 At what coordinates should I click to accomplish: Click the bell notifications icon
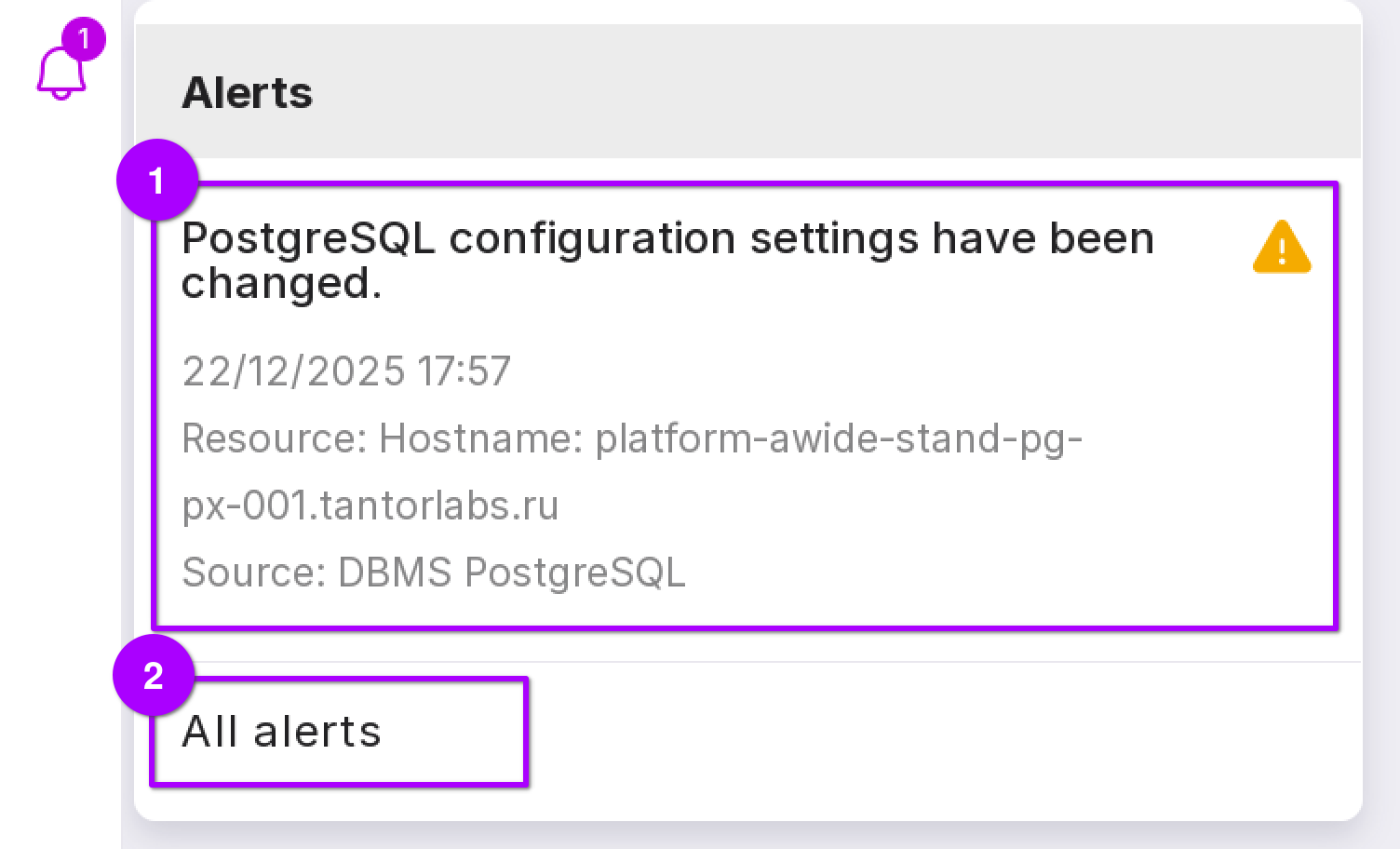[60, 74]
